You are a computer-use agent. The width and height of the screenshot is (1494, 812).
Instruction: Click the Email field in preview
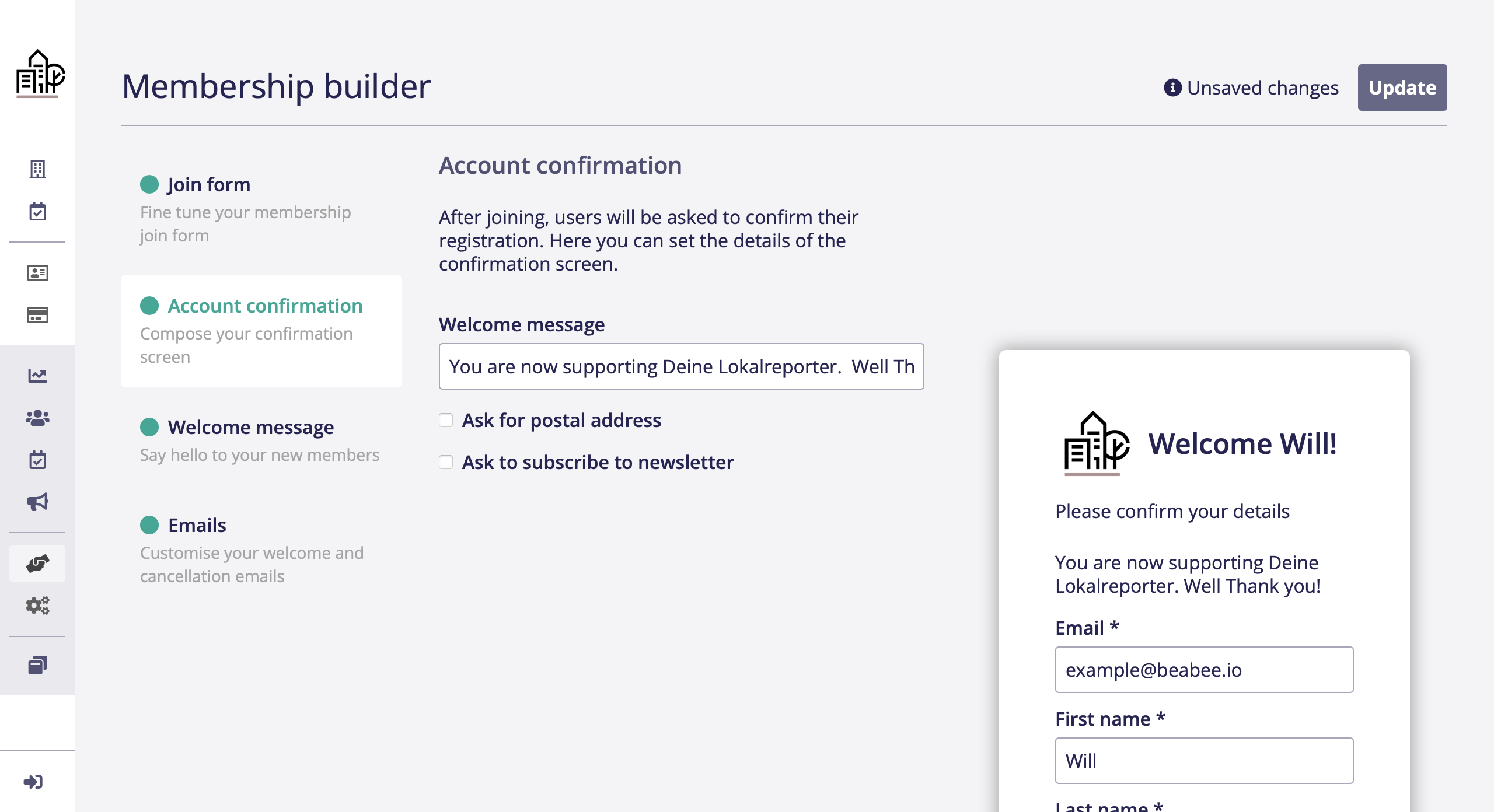pyautogui.click(x=1204, y=670)
